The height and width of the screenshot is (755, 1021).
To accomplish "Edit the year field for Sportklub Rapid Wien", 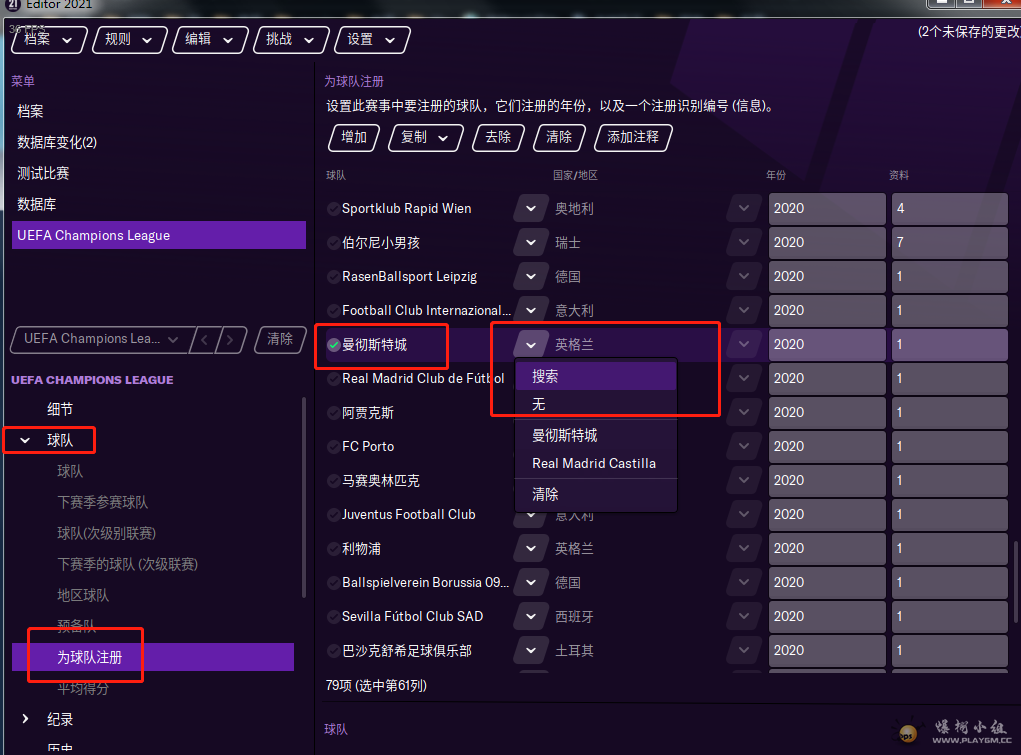I will tap(827, 208).
